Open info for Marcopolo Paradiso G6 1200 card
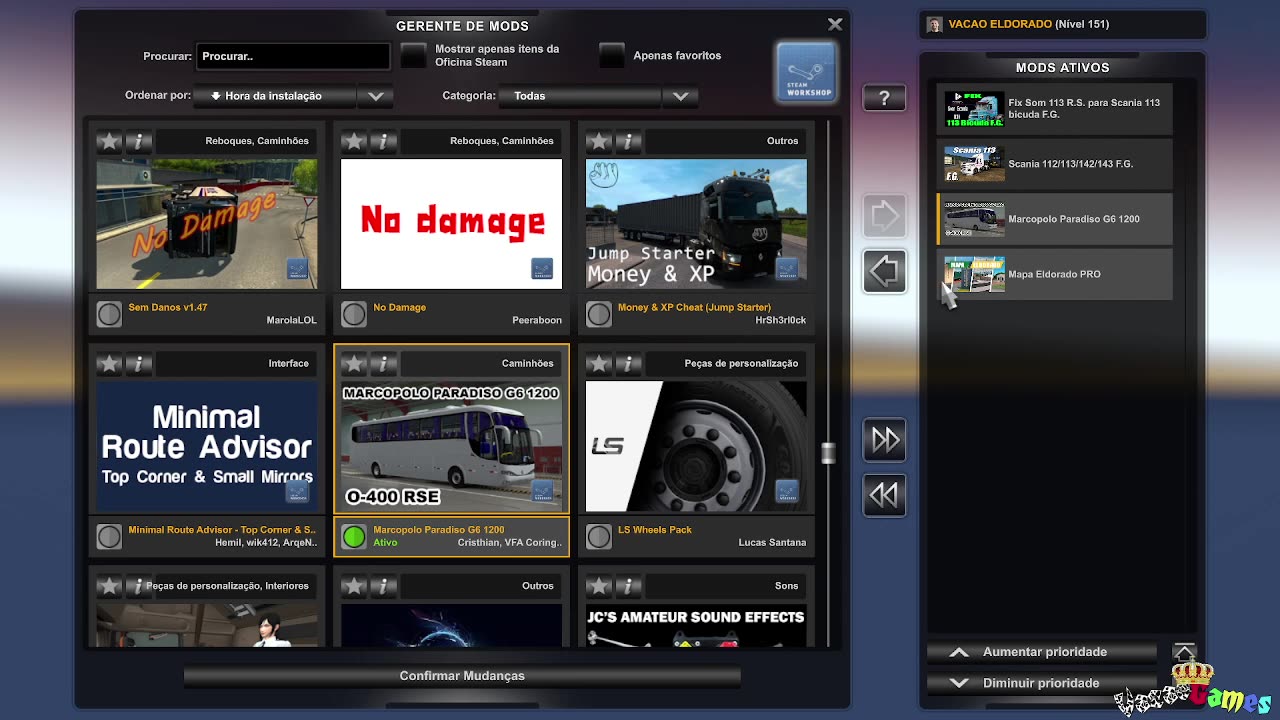The image size is (1280, 720). tap(384, 364)
